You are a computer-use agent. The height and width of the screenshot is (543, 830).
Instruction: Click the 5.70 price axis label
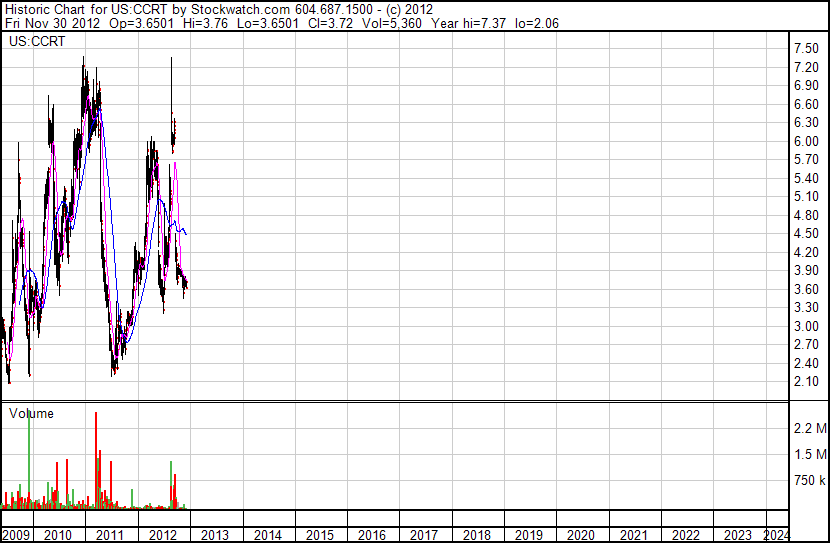[x=806, y=159]
